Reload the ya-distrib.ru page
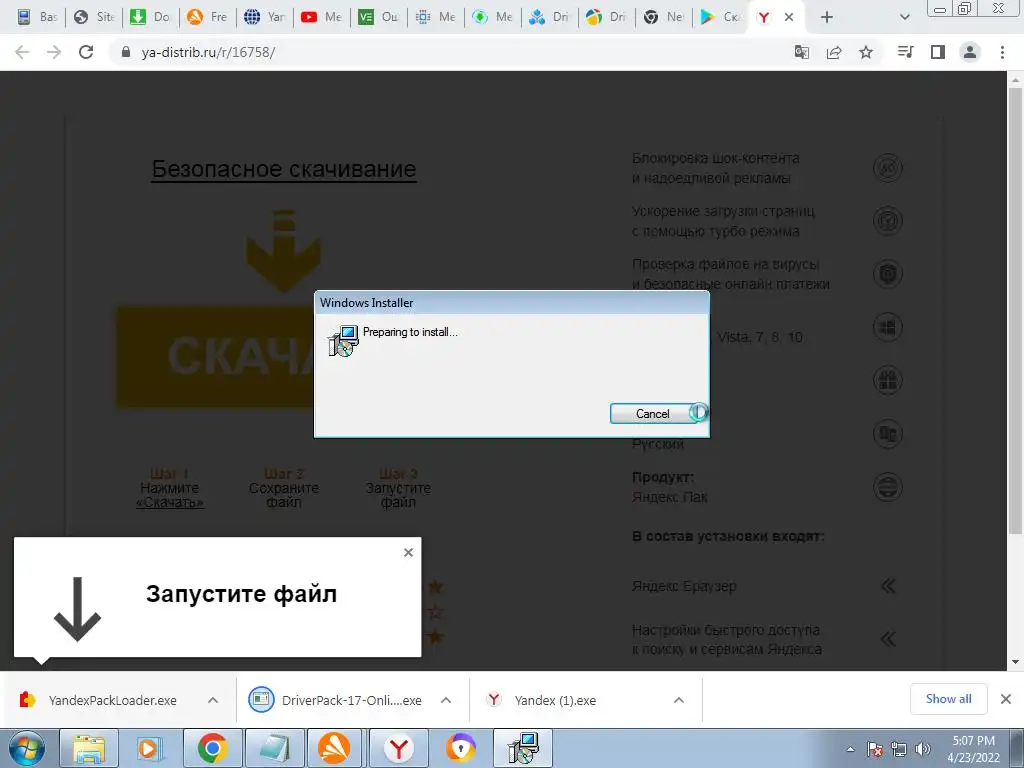The width and height of the screenshot is (1024, 768). click(86, 52)
